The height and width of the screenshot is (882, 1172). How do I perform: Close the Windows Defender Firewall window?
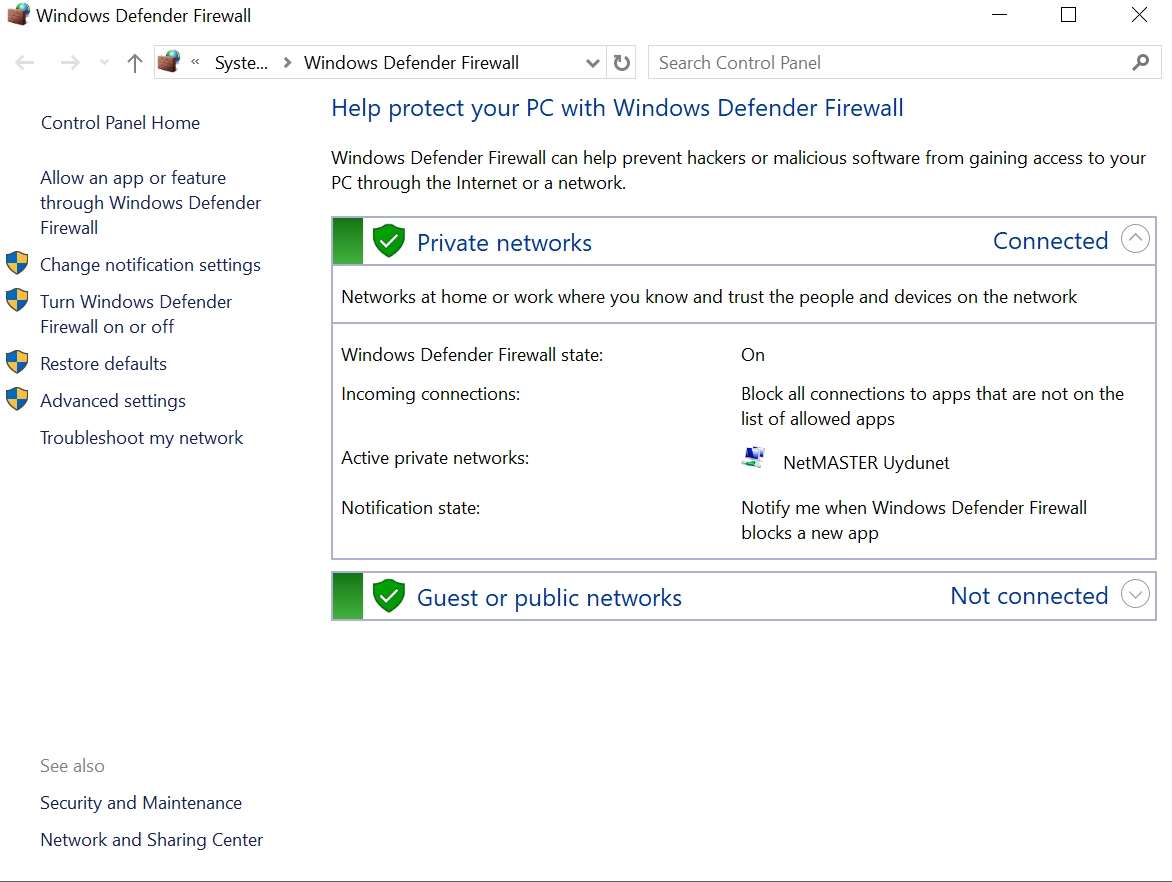point(1139,15)
